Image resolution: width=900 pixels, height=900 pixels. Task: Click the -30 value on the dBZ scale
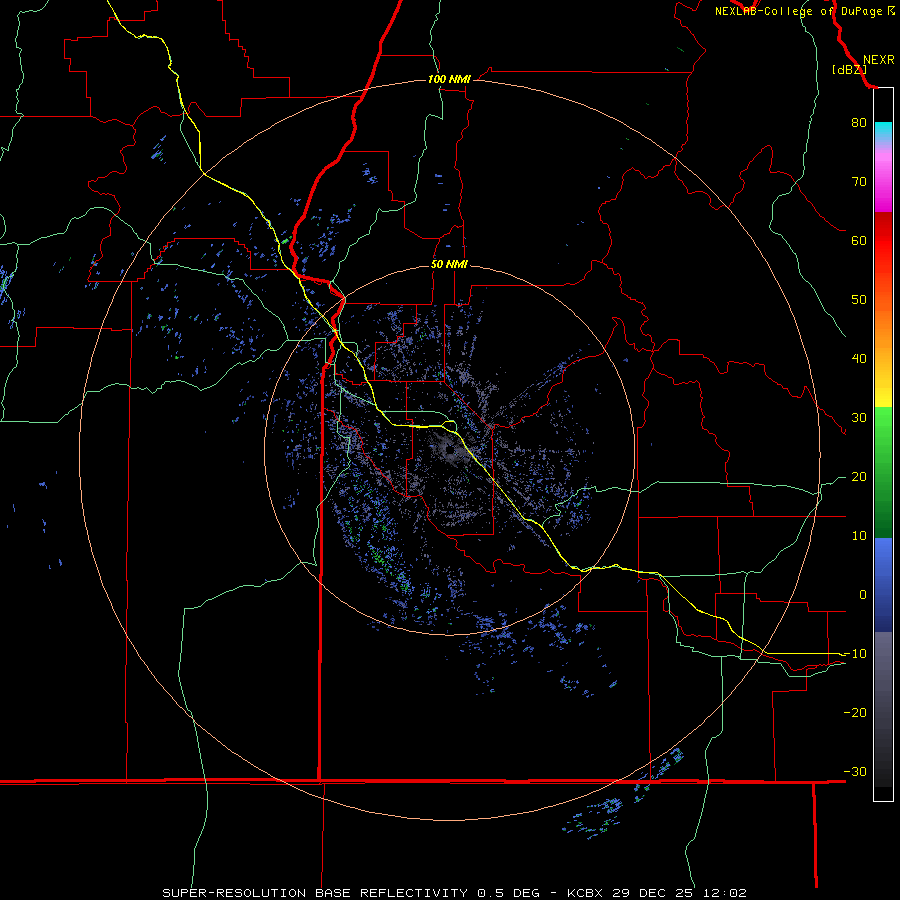point(855,771)
